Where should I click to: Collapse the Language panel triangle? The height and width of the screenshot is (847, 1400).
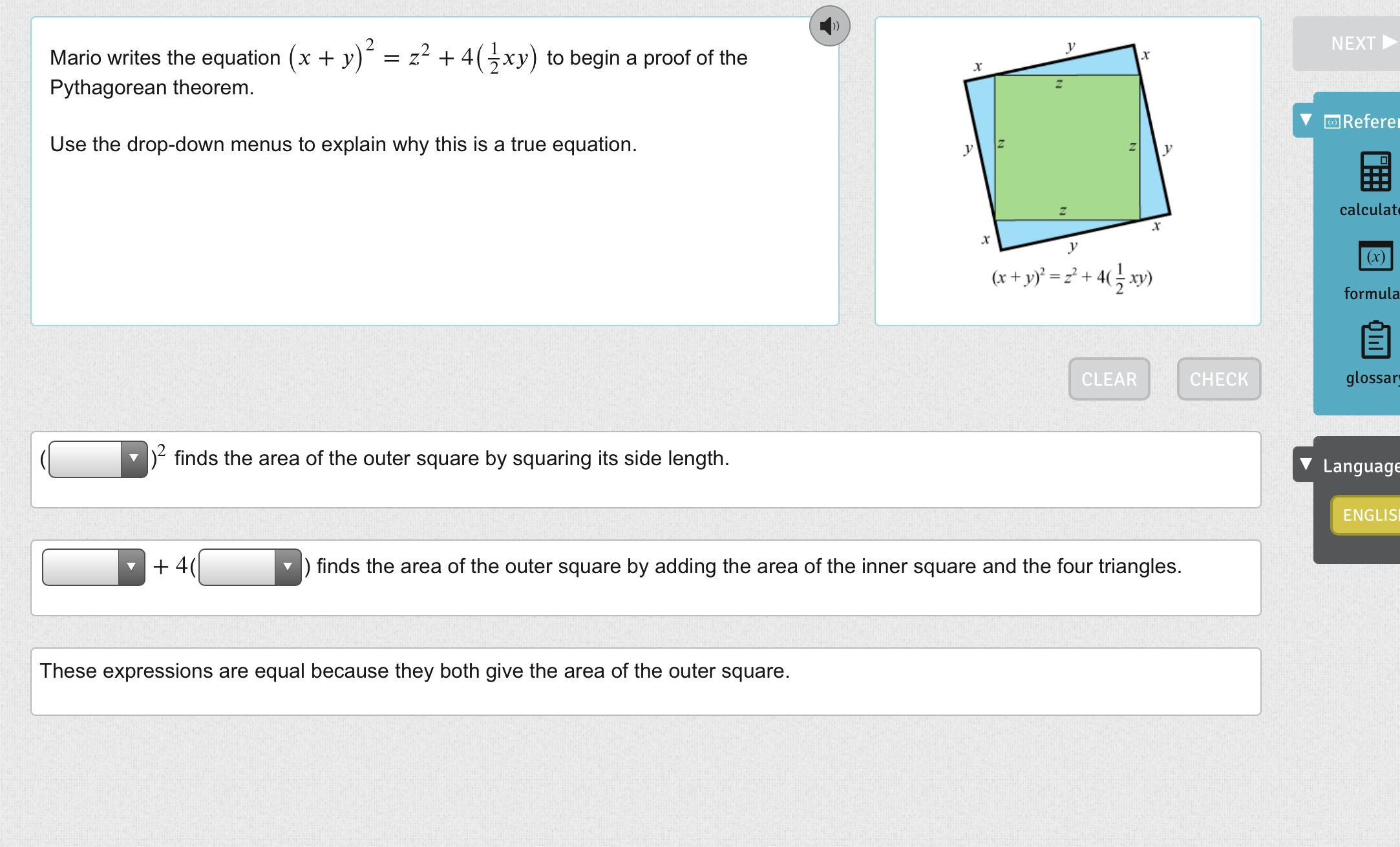coord(1306,464)
